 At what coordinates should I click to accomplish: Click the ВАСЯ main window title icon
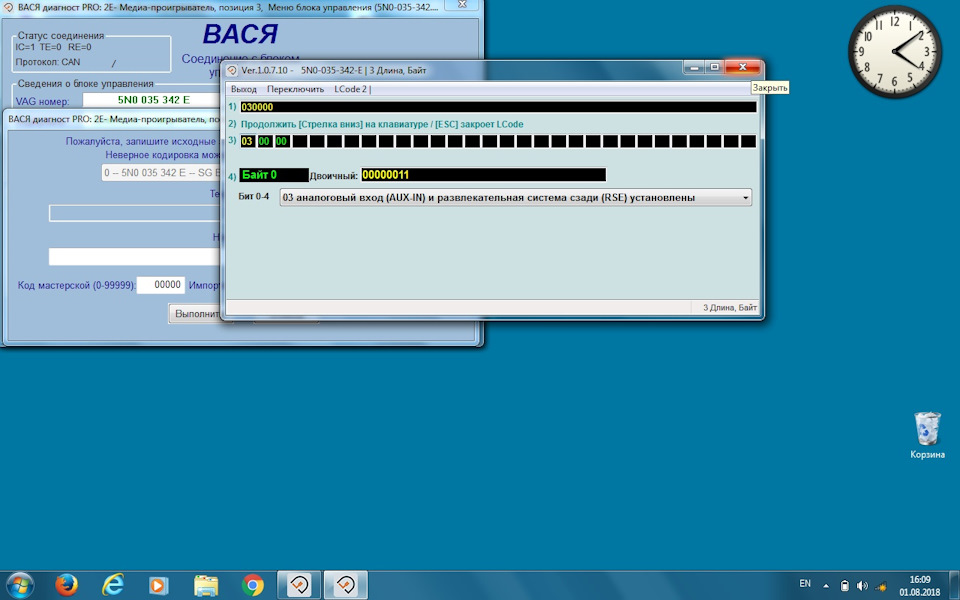(8, 7)
